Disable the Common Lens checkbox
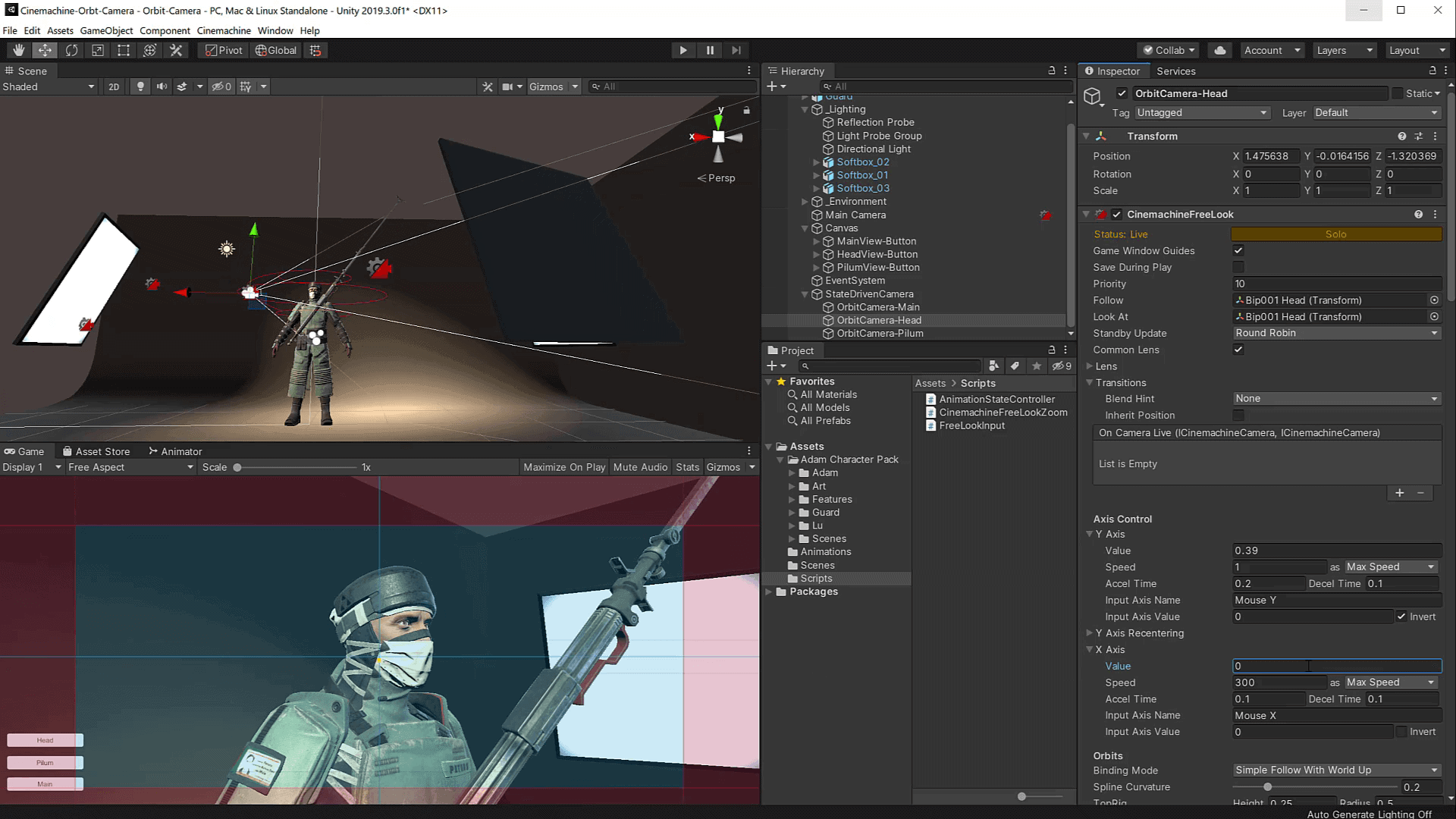The width and height of the screenshot is (1456, 819). (1238, 350)
